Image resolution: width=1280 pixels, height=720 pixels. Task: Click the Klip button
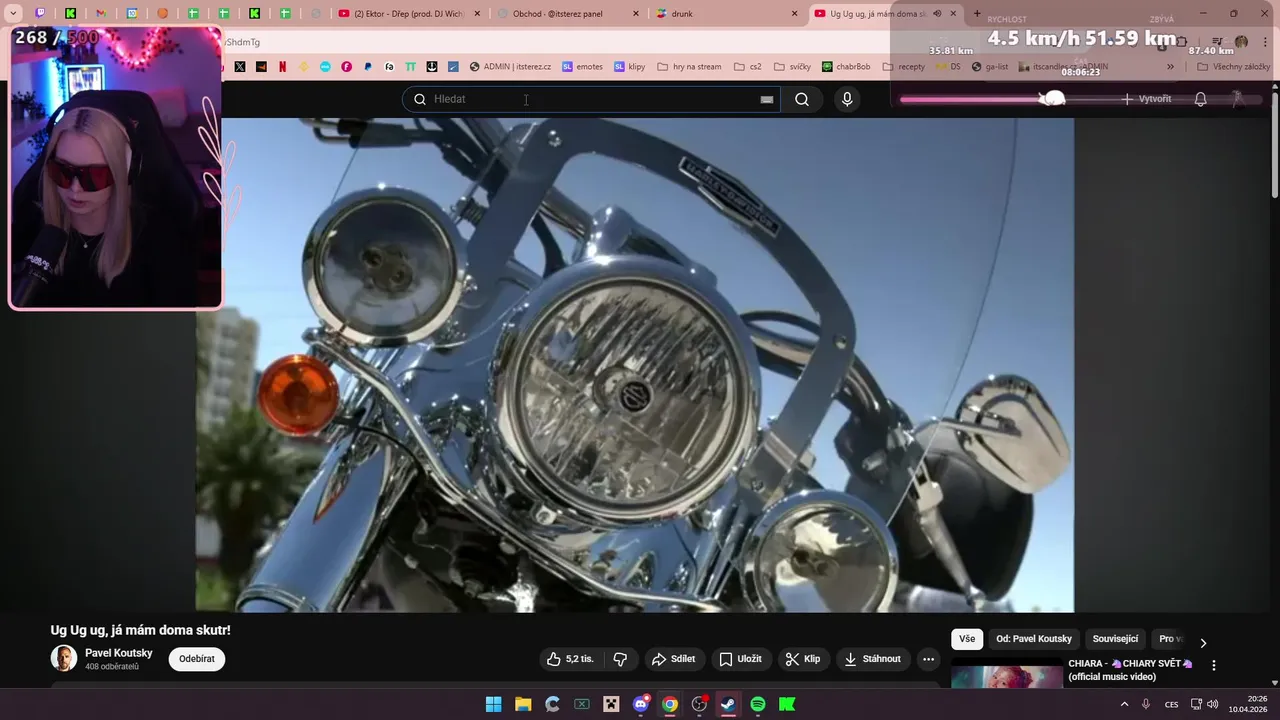(x=803, y=659)
